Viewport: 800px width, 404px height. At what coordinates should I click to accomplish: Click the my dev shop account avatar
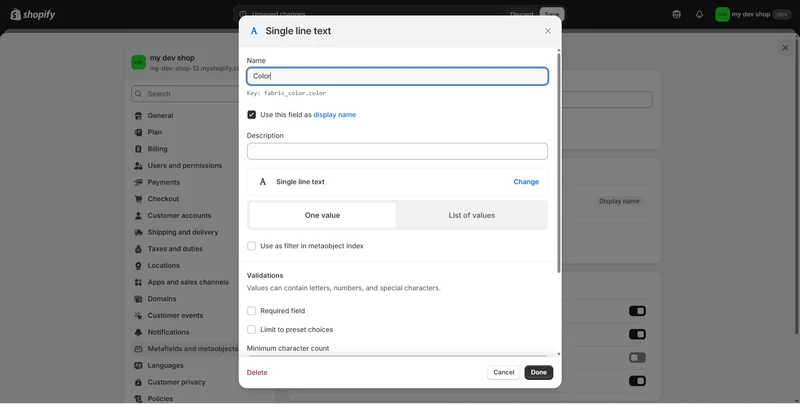coord(722,14)
